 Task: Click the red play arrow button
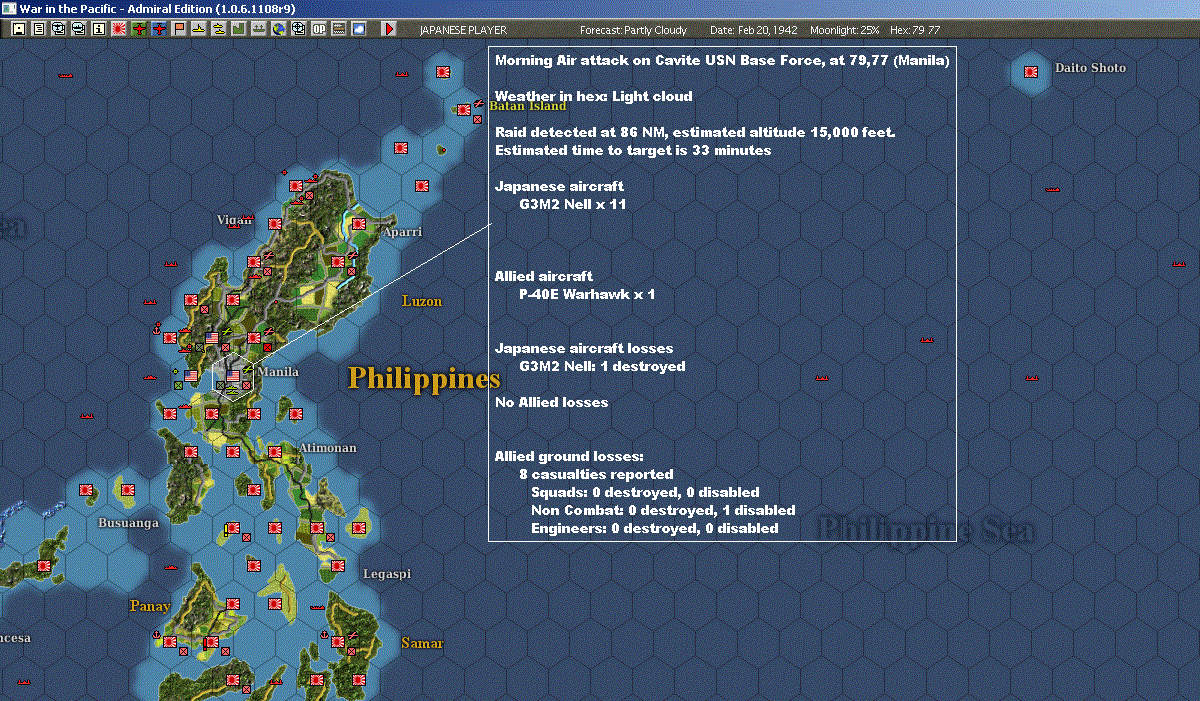point(389,30)
